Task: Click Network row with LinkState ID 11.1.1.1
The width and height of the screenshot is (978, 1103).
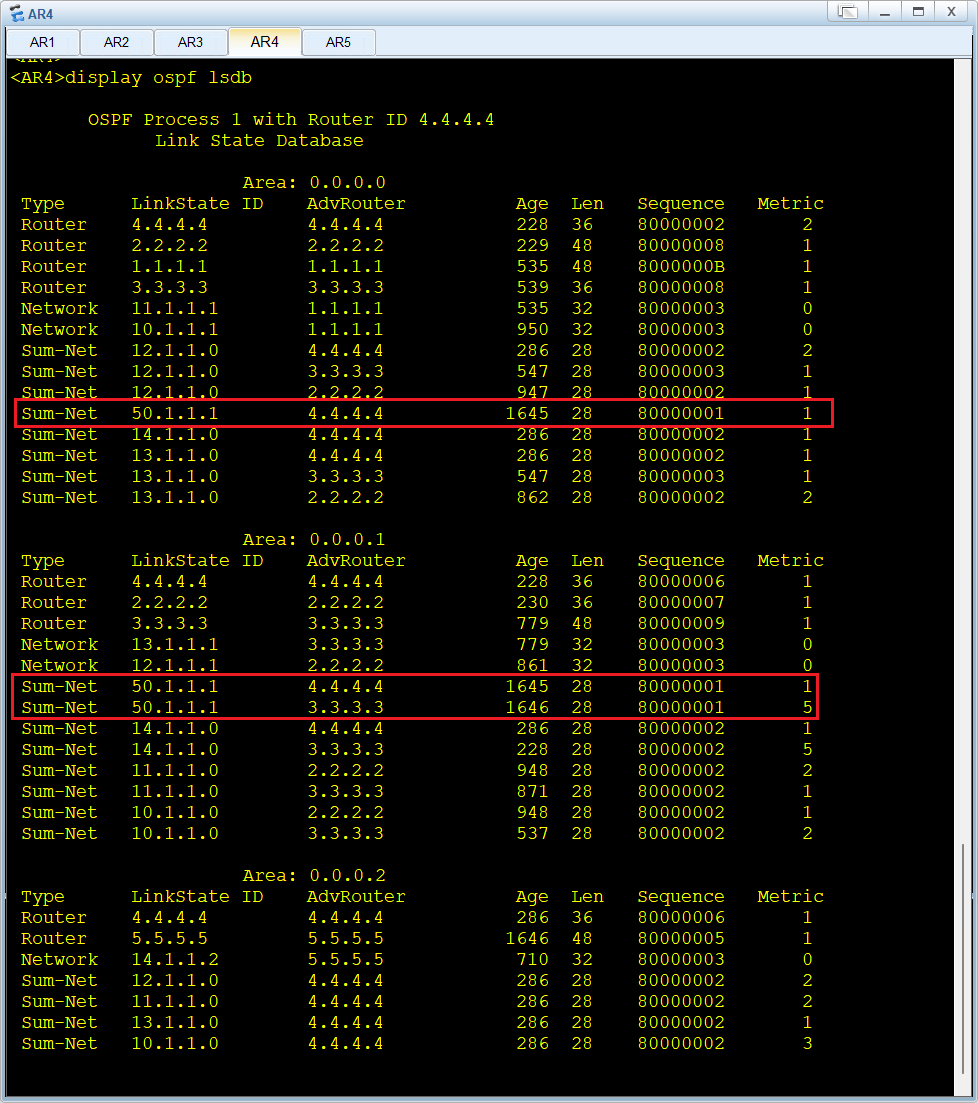Action: tap(417, 309)
